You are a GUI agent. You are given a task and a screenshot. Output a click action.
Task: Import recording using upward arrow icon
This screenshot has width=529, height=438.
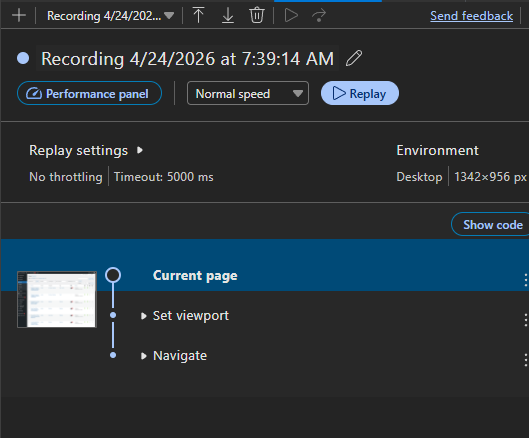(198, 16)
